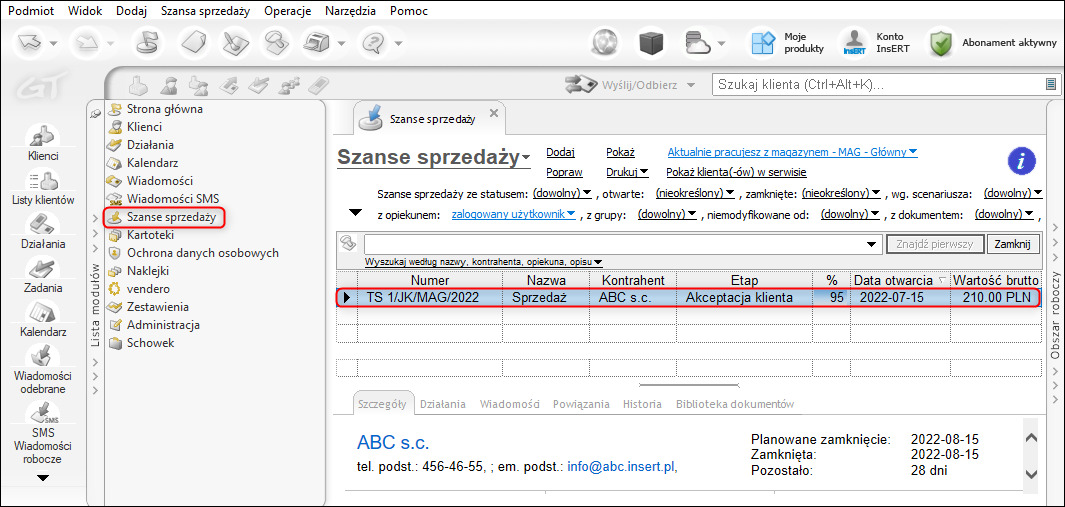
Task: Click the question mark help icon
Action: 372,43
